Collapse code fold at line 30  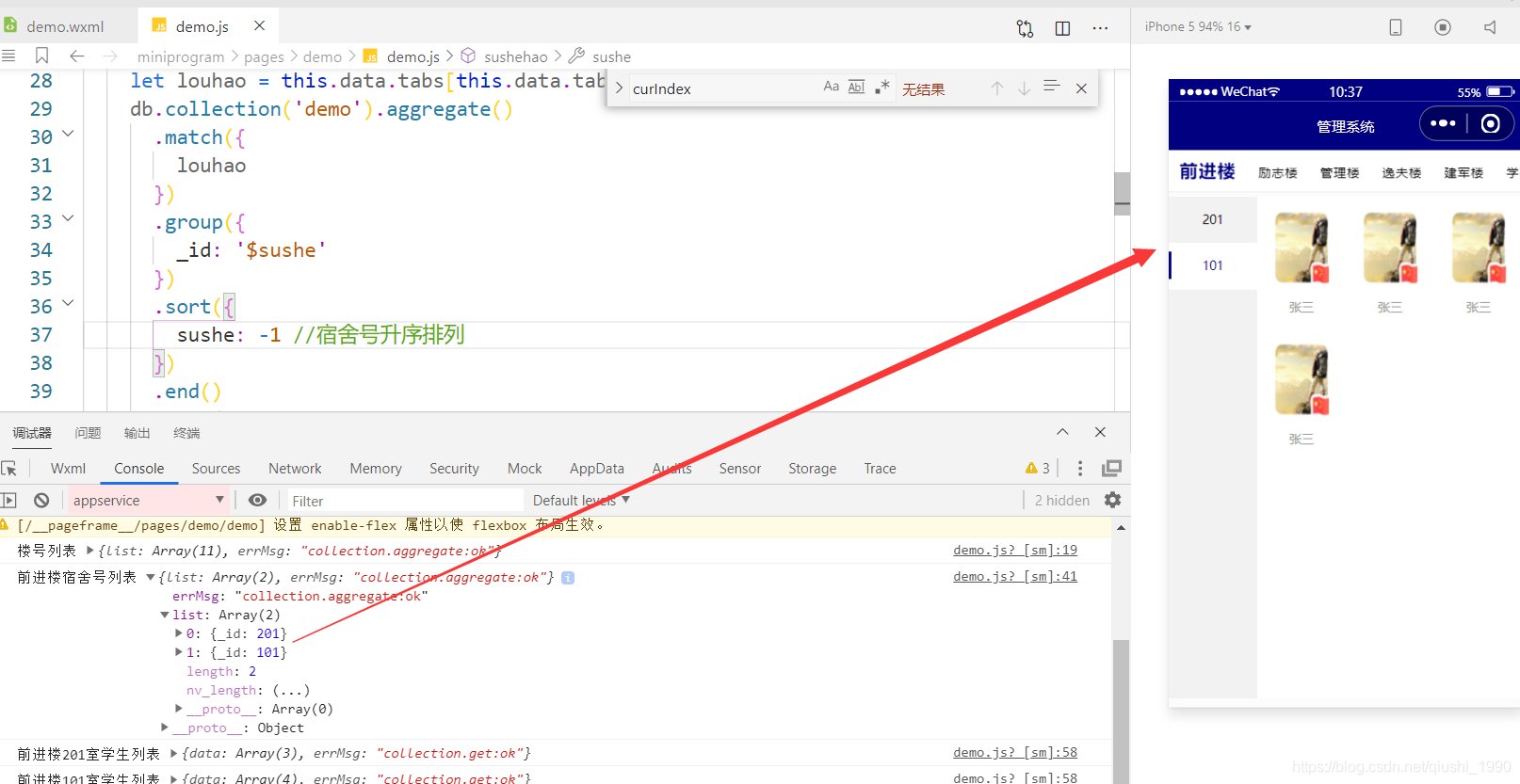[68, 135]
